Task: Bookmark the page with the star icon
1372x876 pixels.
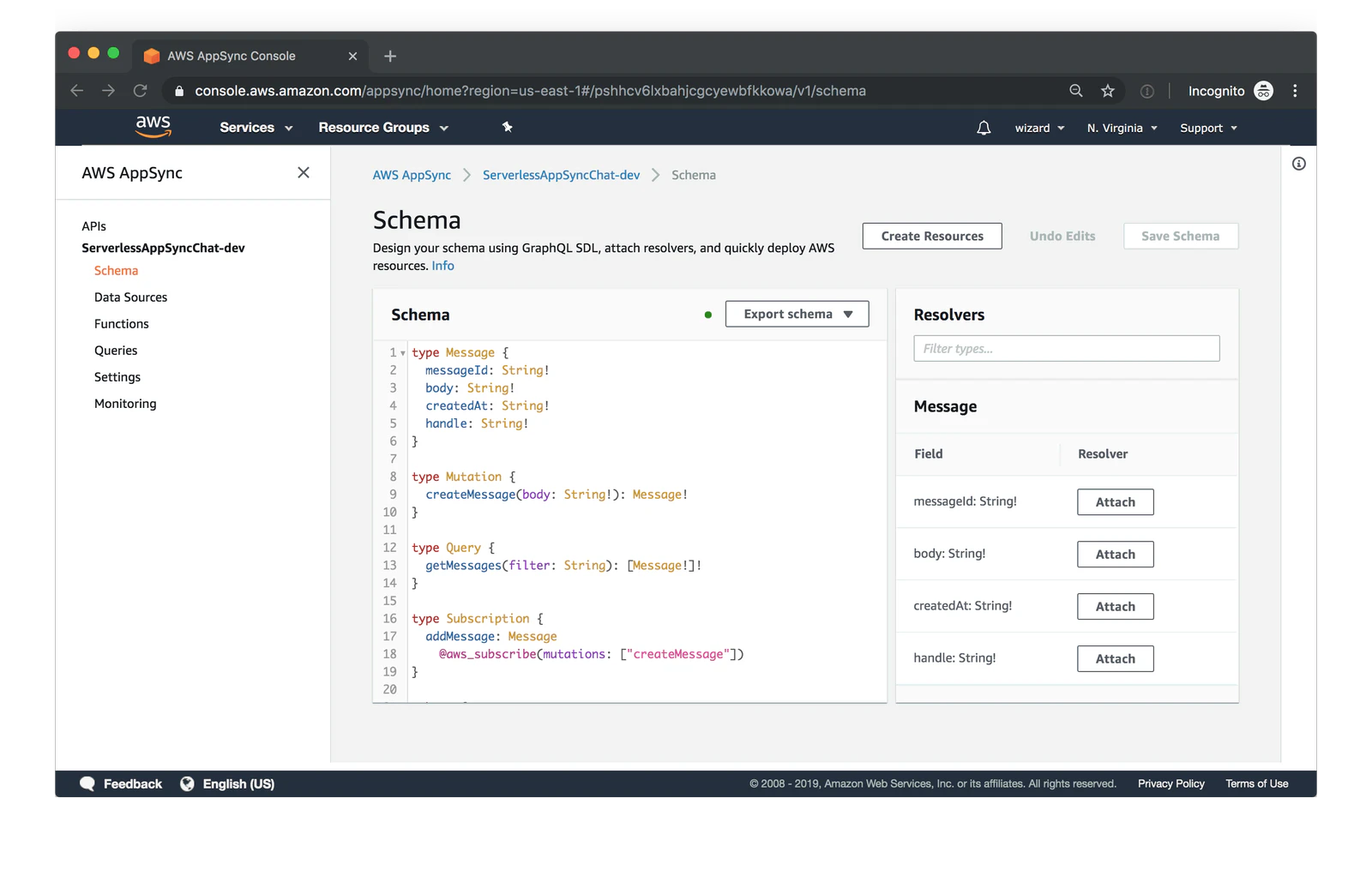Action: pos(1107,90)
